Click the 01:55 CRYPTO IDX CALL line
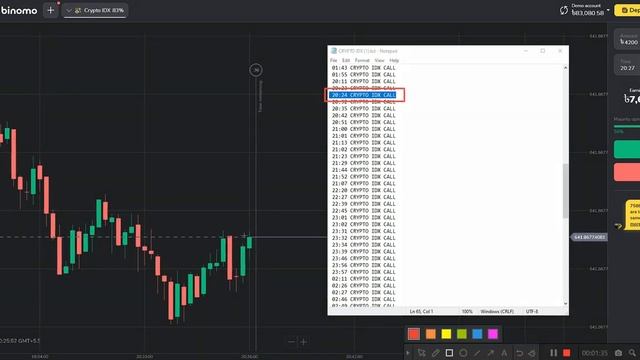 point(364,75)
